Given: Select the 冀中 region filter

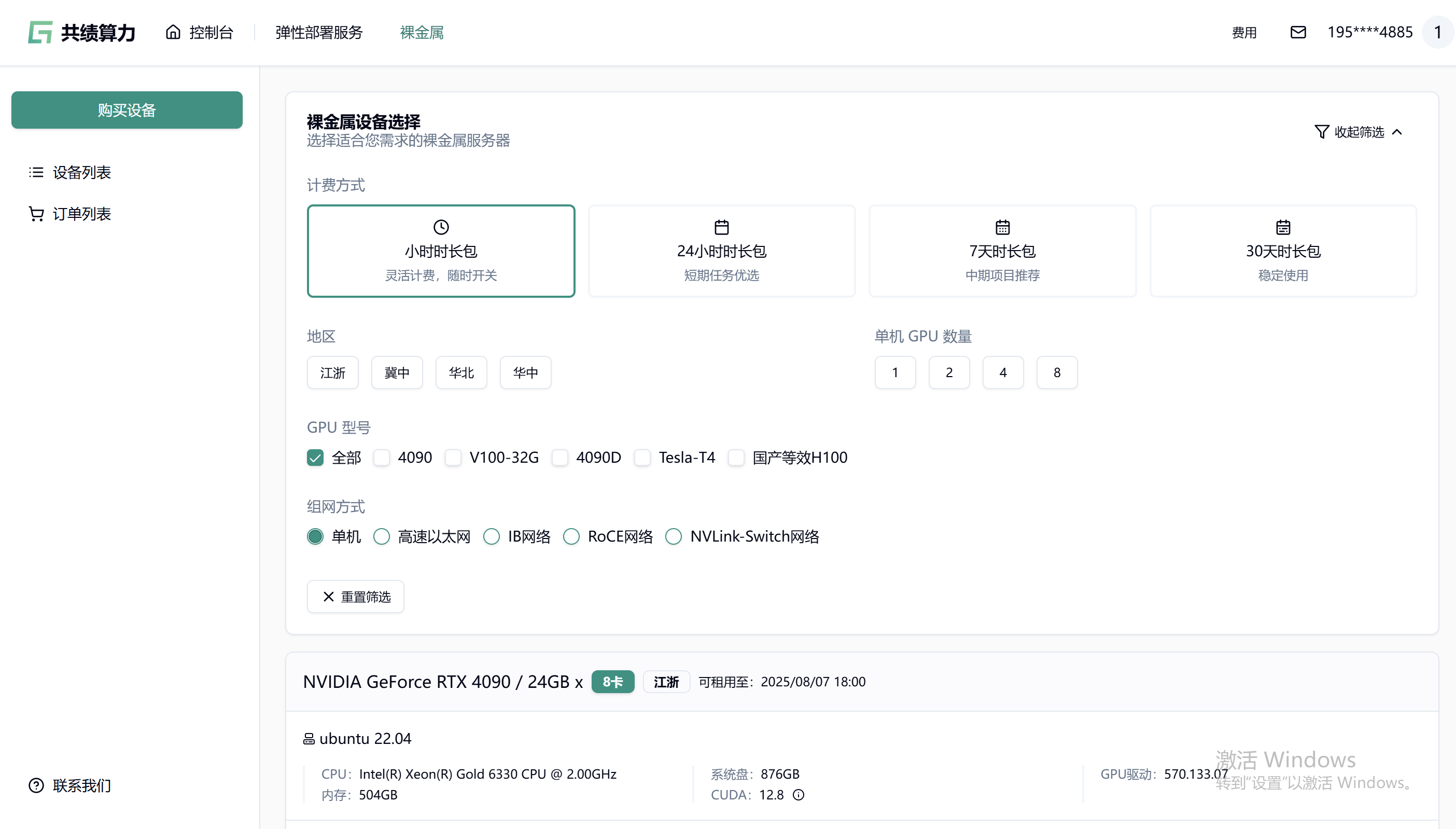Looking at the screenshot, I should (x=397, y=372).
